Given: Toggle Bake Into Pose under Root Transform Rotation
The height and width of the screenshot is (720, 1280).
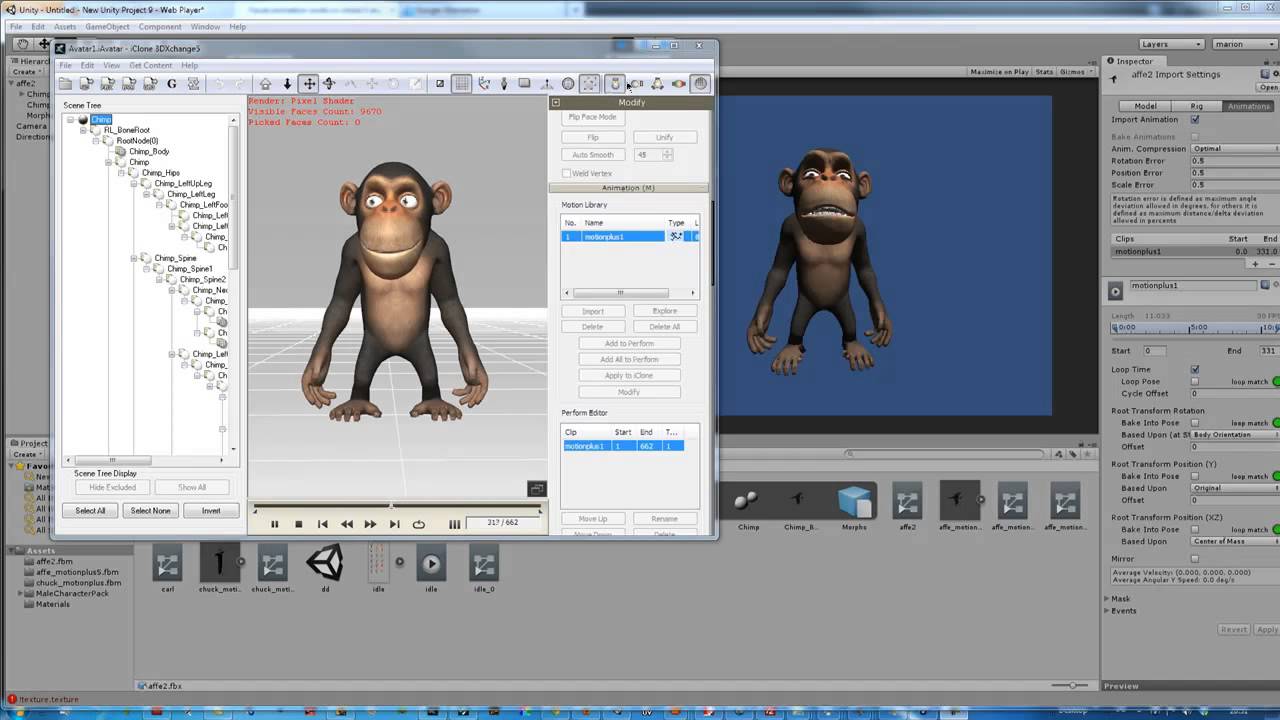Looking at the screenshot, I should click(1194, 423).
